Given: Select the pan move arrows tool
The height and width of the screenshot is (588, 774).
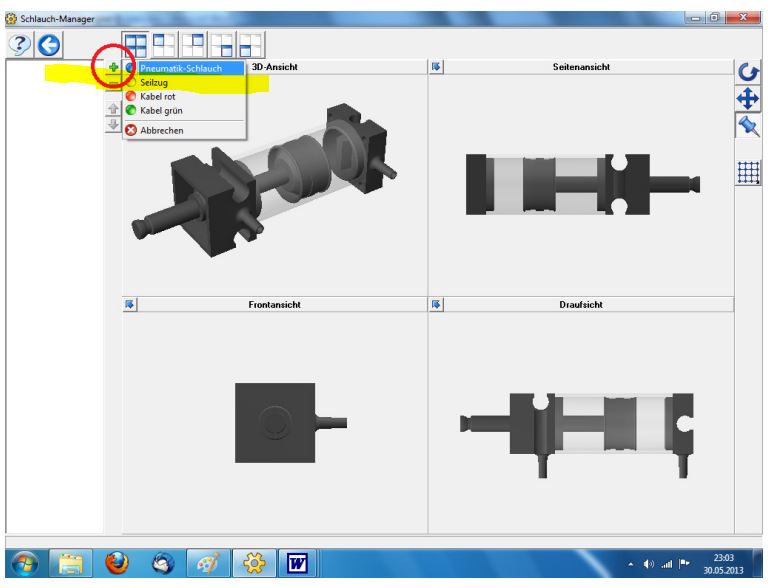Looking at the screenshot, I should point(745,98).
